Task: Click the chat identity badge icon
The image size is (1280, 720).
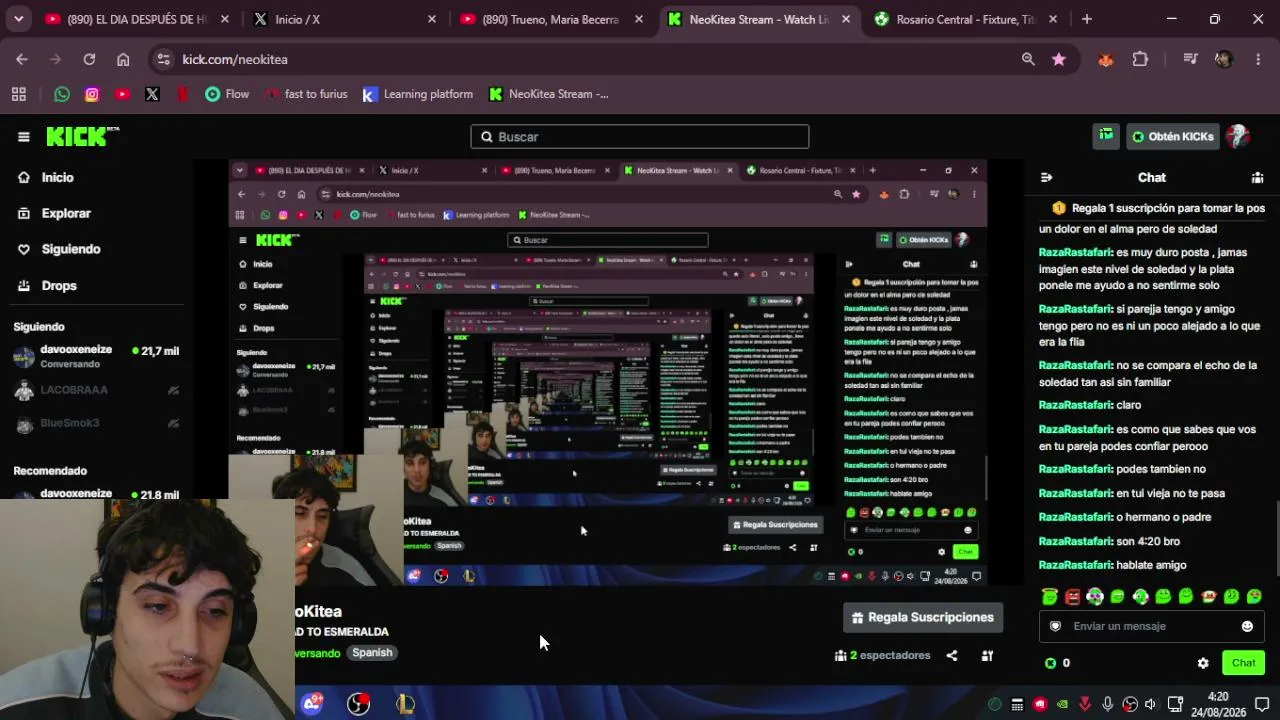Action: point(1055,626)
